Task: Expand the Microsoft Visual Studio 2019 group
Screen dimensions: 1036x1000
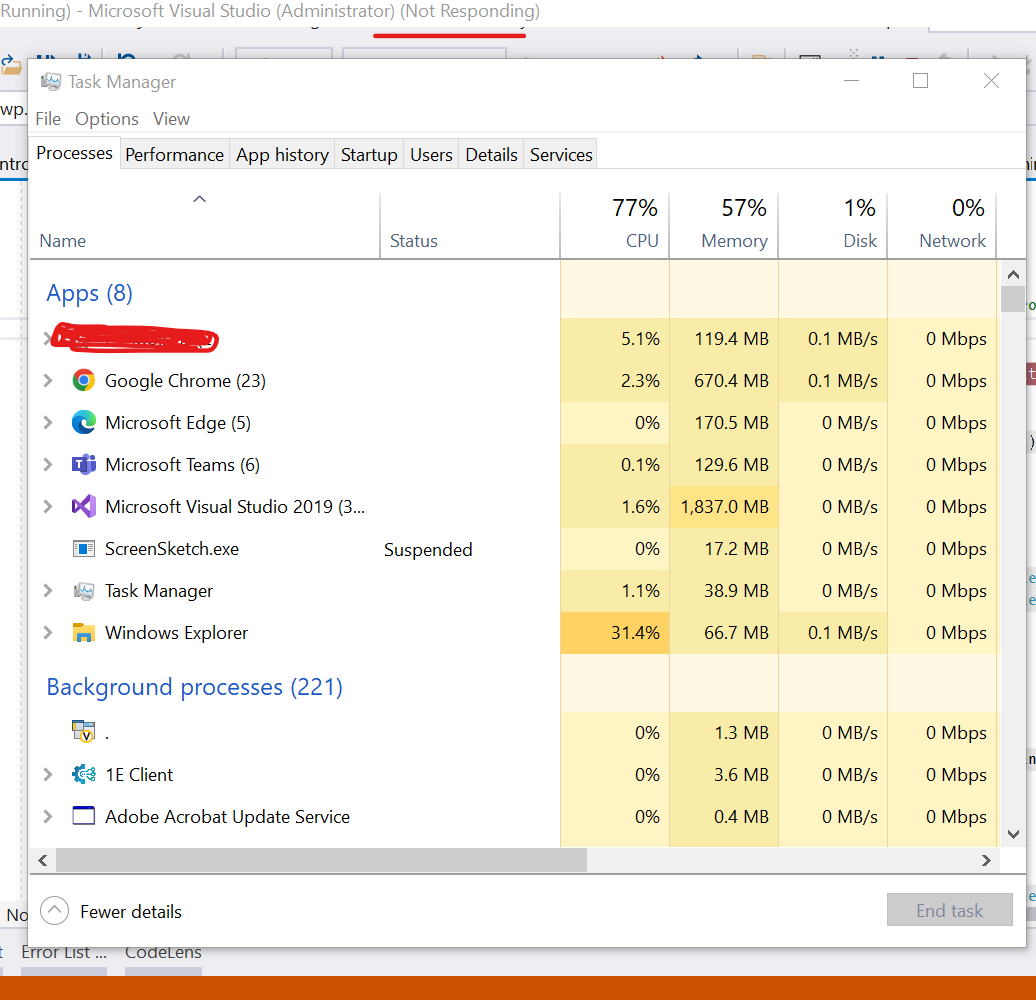Action: click(x=48, y=507)
